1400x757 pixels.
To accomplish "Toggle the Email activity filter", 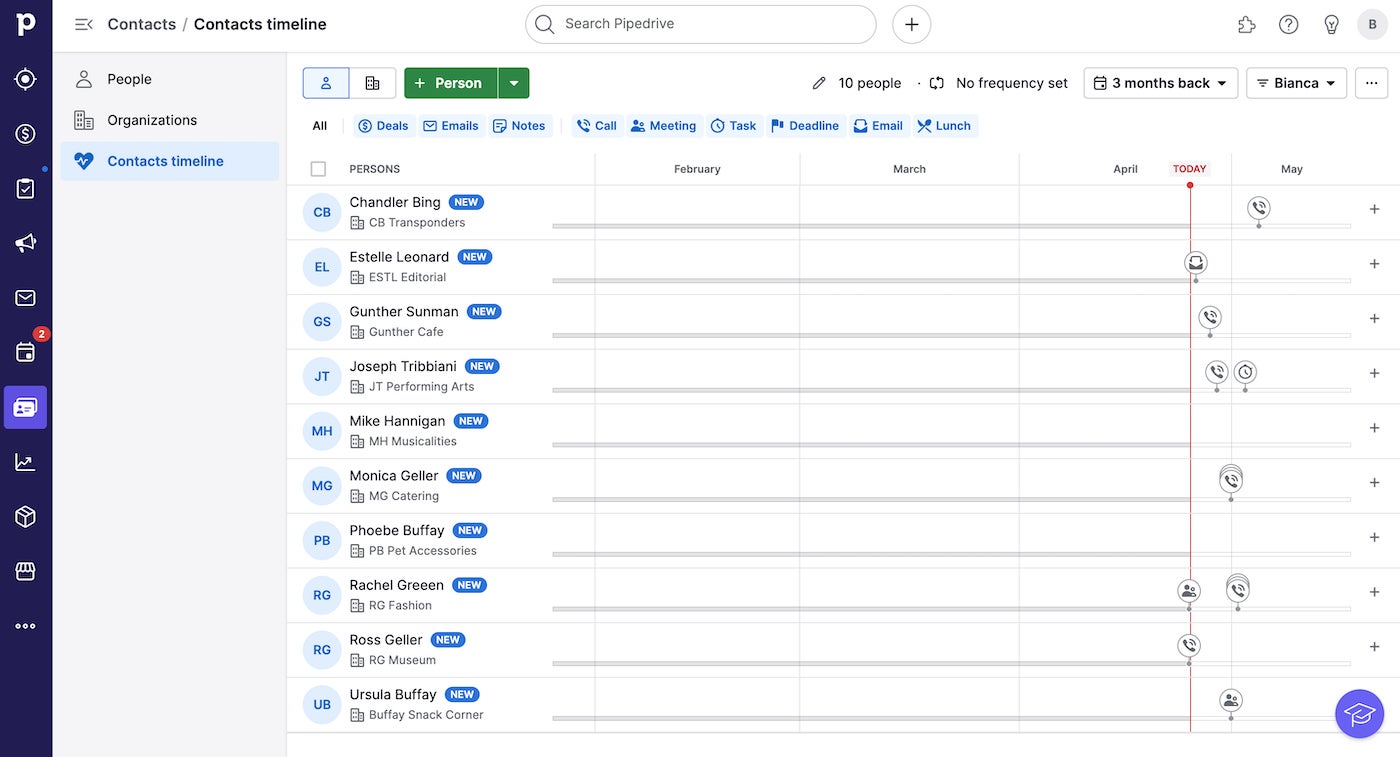I will (878, 126).
